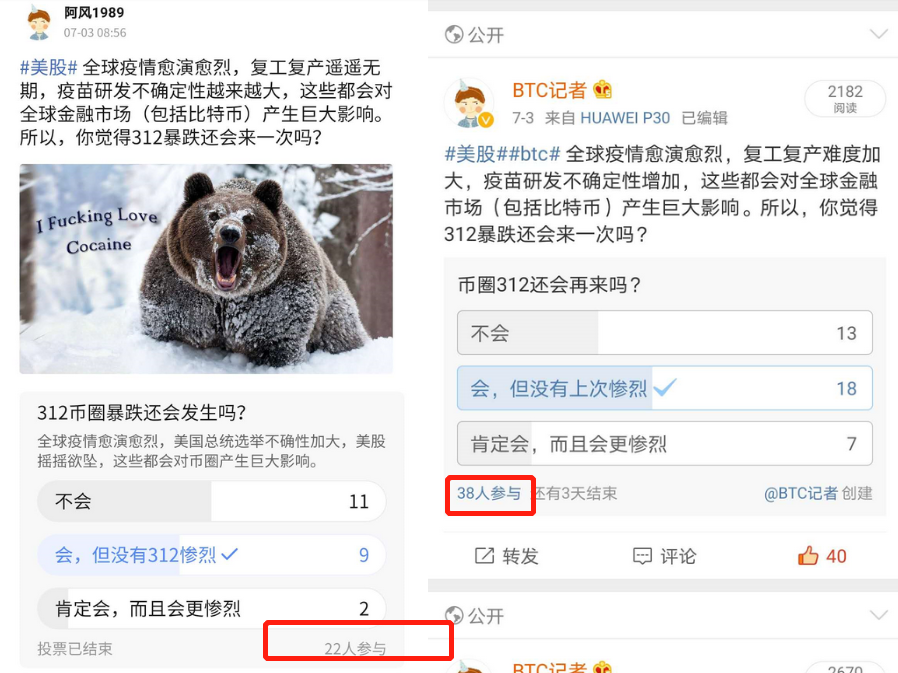This screenshot has height=673, width=898.
Task: Click the #美股# hashtag in 阿风1989's post
Action: tap(49, 67)
